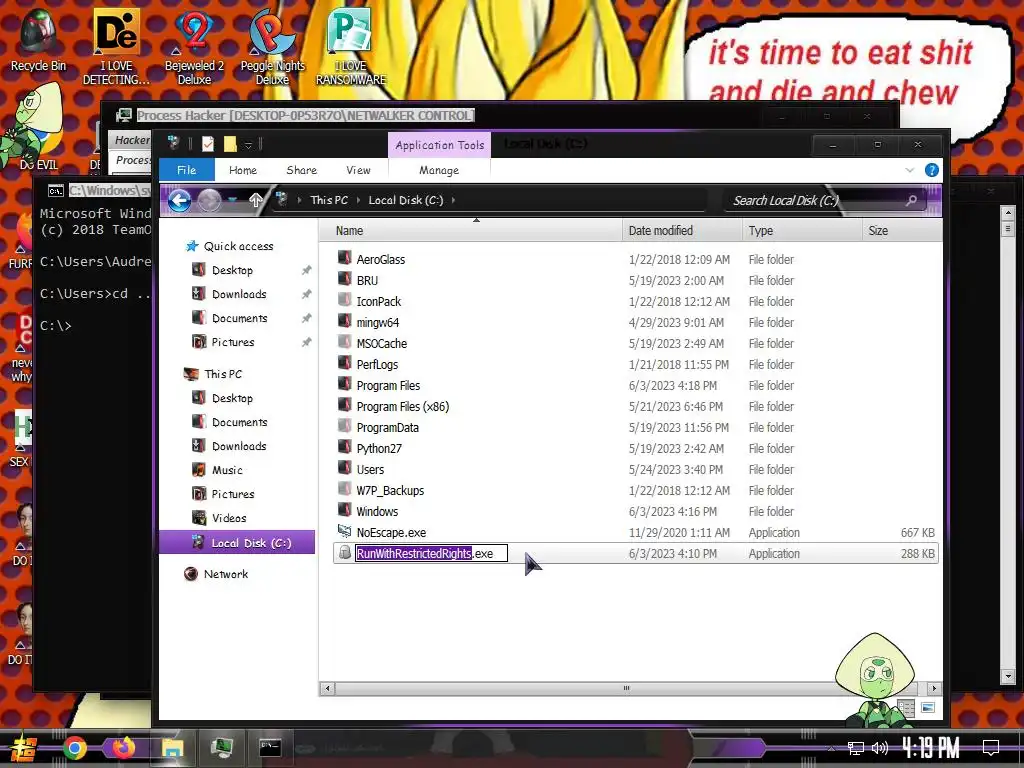Sort files by the Name column
The image size is (1024, 768).
(x=470, y=231)
